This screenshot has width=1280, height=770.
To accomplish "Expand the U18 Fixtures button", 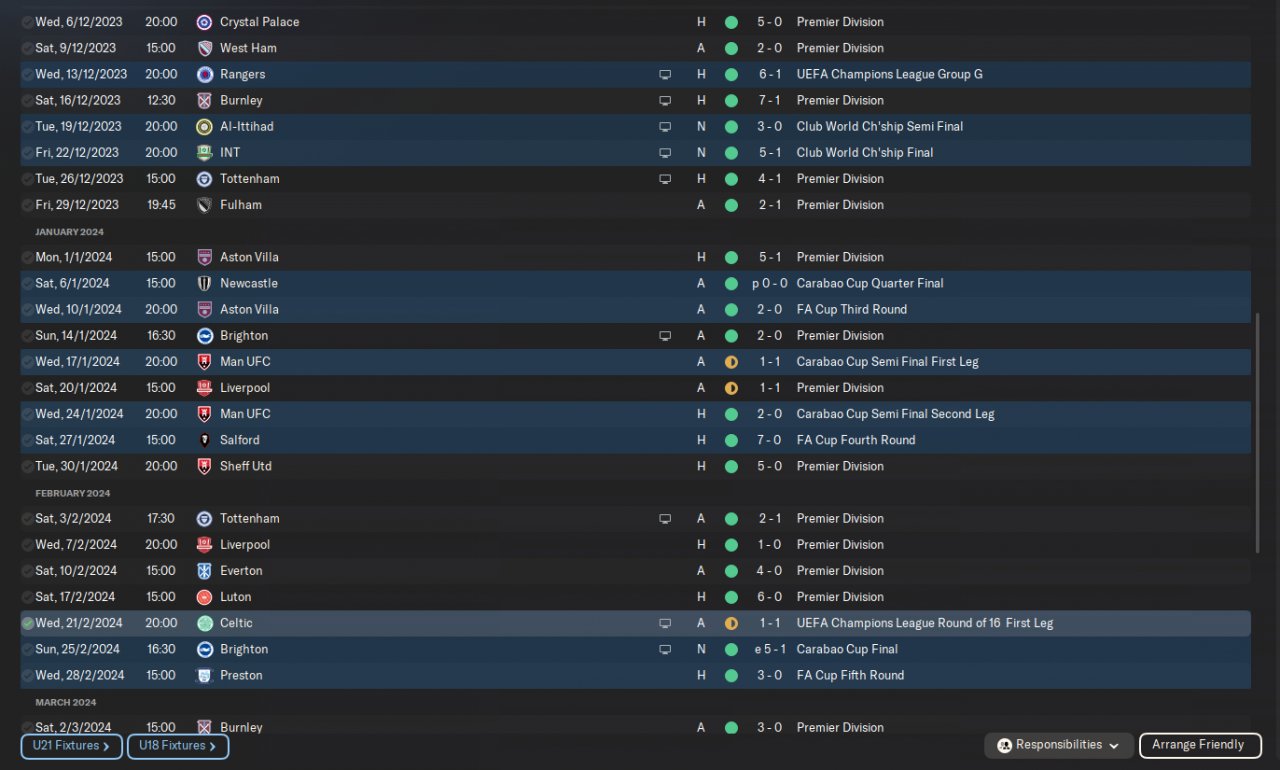I will click(177, 746).
